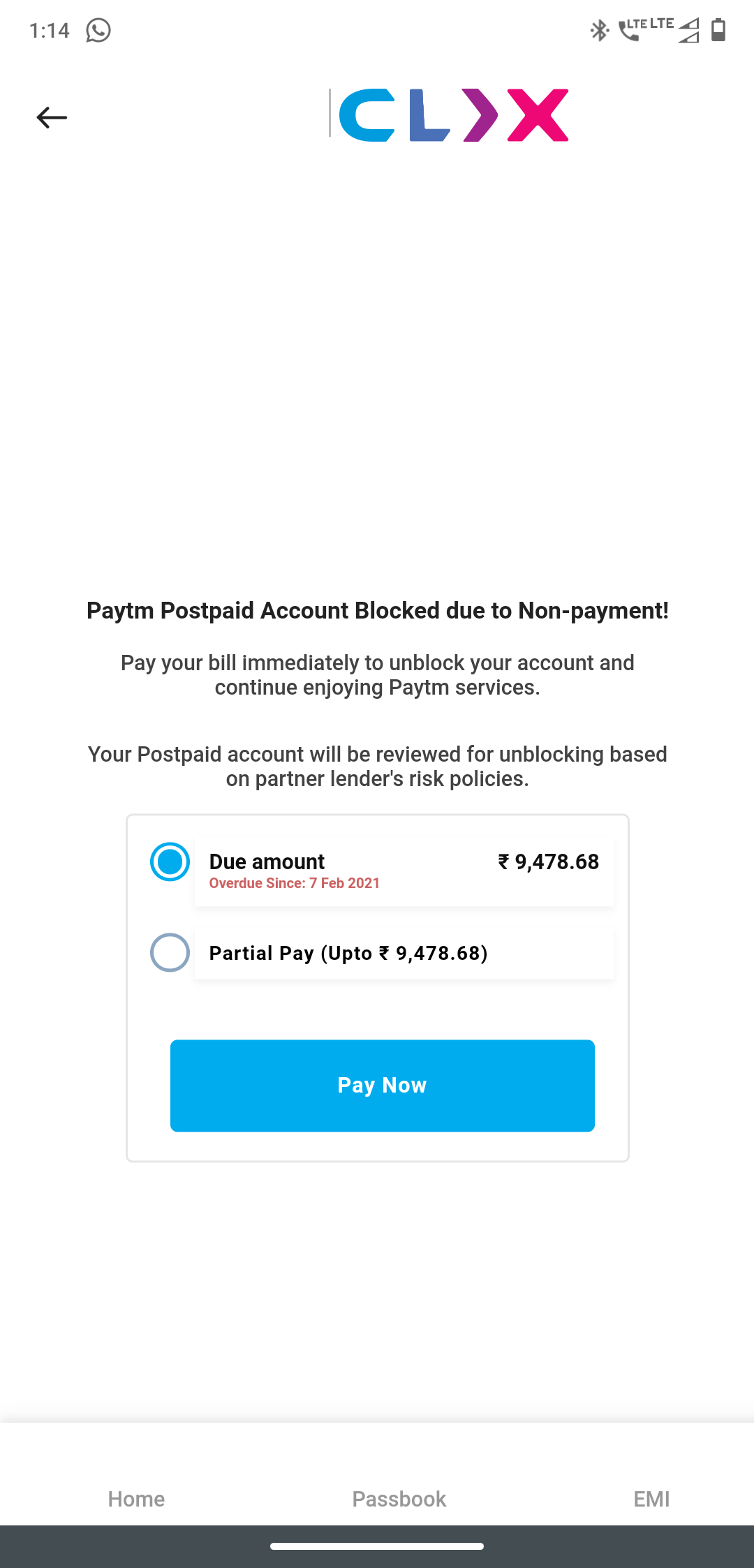754x1568 pixels.
Task: Select the Partial Pay radio button
Action: (170, 952)
